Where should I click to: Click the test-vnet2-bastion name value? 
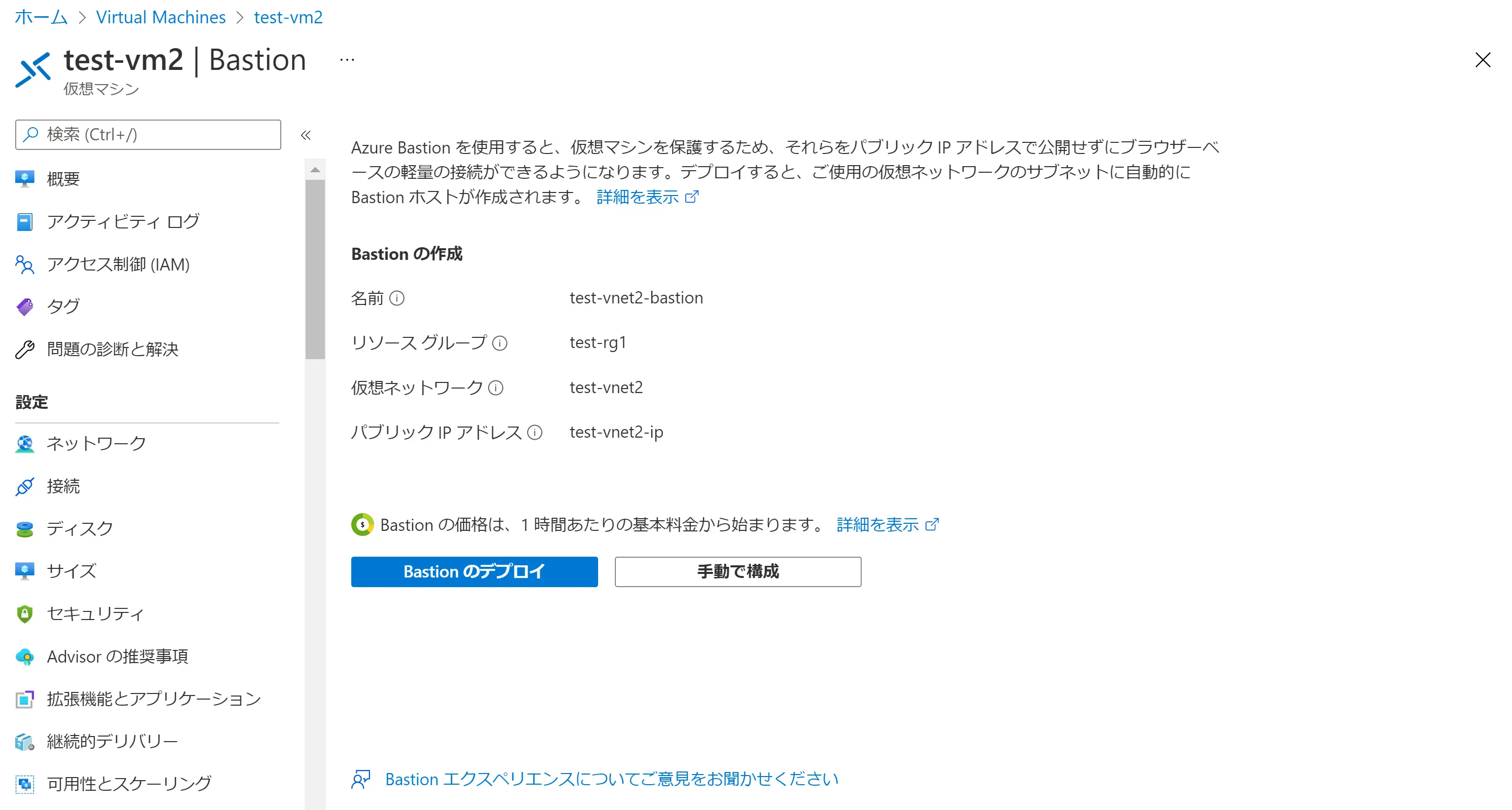tap(636, 298)
